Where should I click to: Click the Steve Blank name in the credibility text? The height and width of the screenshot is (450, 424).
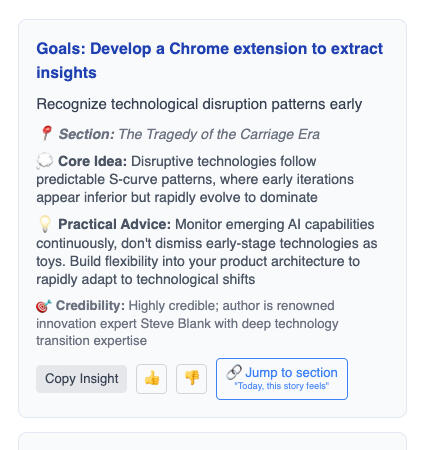pos(176,324)
